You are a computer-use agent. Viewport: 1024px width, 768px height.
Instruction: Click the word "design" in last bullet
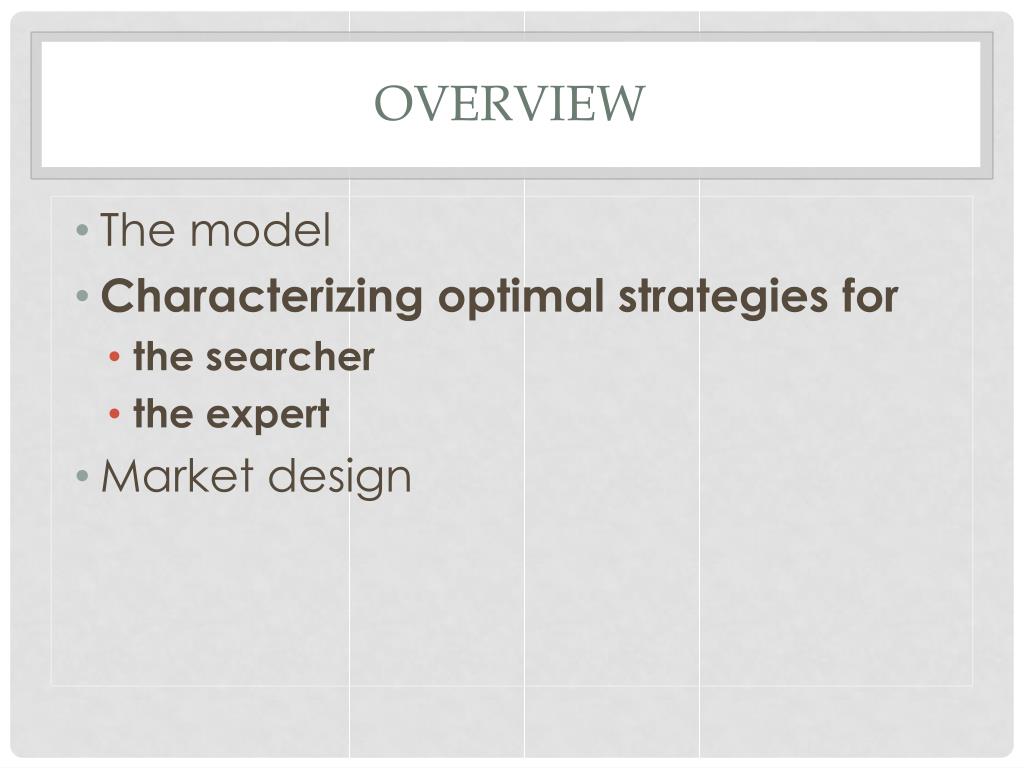click(x=340, y=477)
